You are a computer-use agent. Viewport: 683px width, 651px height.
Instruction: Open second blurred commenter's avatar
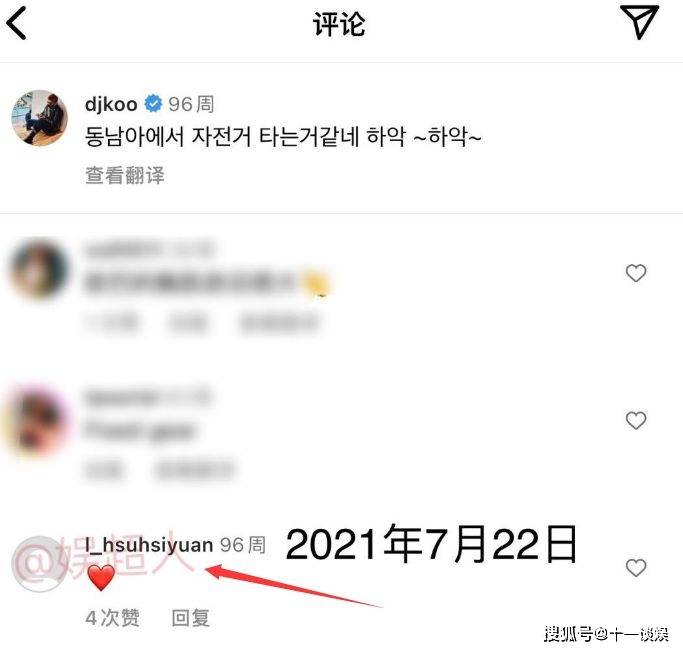[37, 420]
